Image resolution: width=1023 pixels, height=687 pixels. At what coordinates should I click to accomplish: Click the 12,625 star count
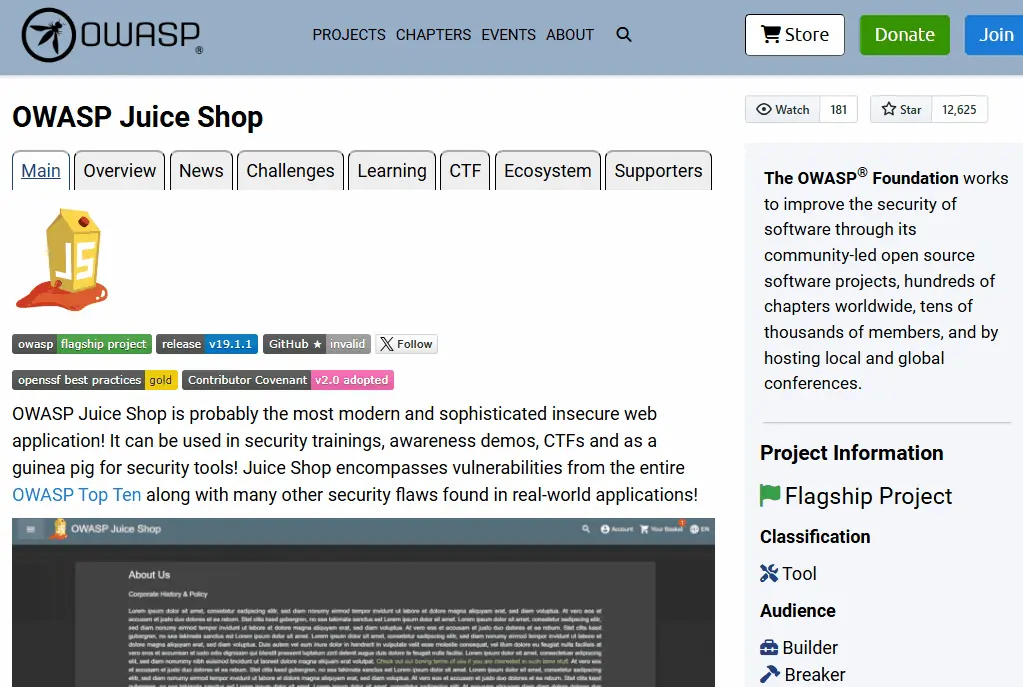[959, 110]
